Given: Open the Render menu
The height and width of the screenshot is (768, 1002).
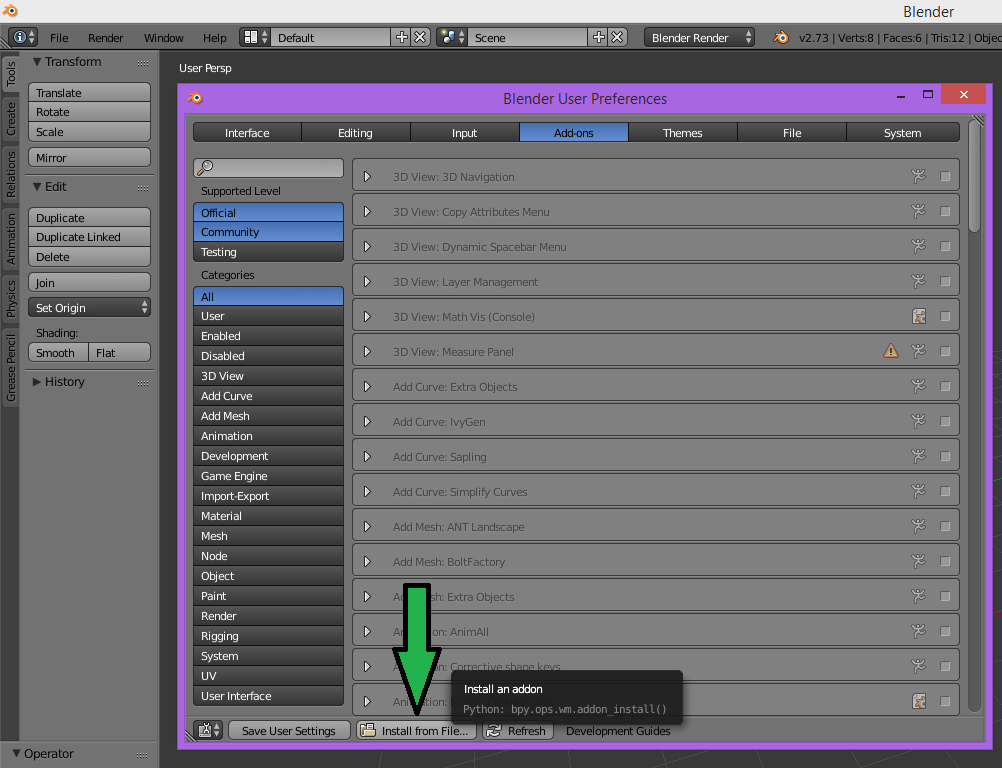Looking at the screenshot, I should 105,38.
